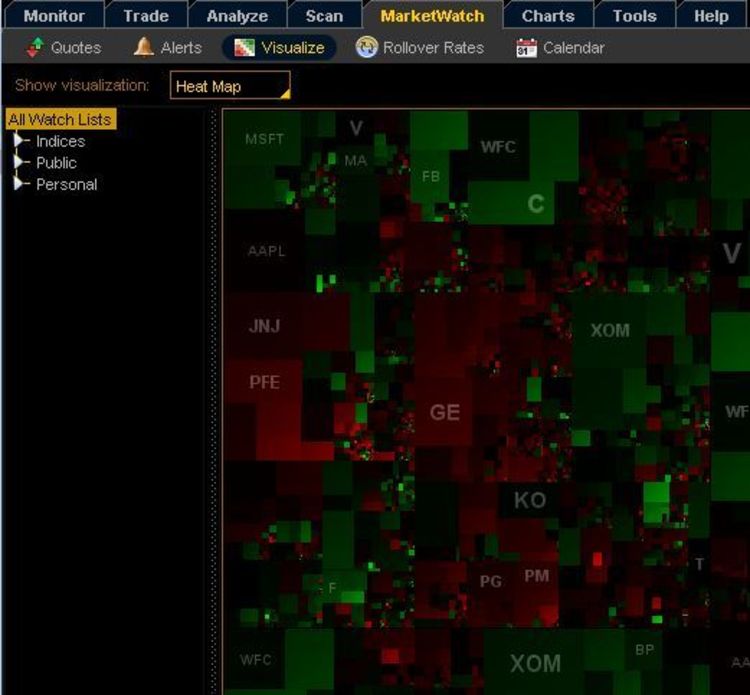Open the Charts tab
750x695 pixels.
[x=548, y=16]
